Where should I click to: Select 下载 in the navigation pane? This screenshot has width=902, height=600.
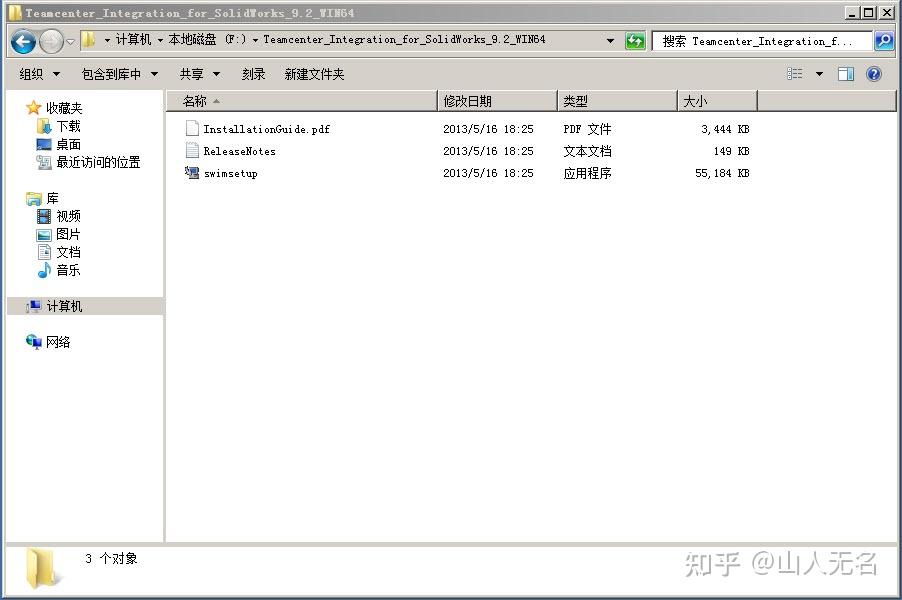pyautogui.click(x=68, y=126)
